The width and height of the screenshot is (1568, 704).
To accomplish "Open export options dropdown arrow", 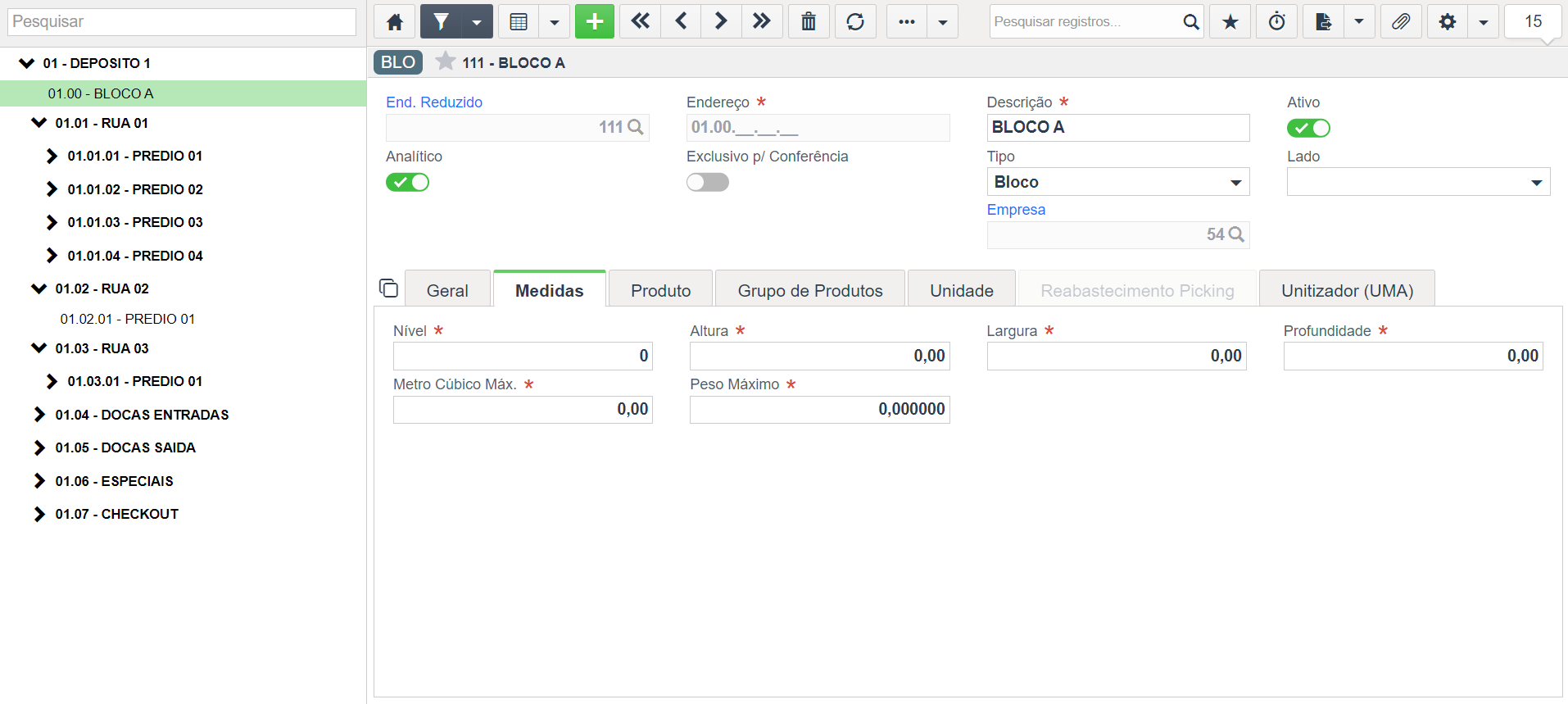I will (x=1359, y=21).
